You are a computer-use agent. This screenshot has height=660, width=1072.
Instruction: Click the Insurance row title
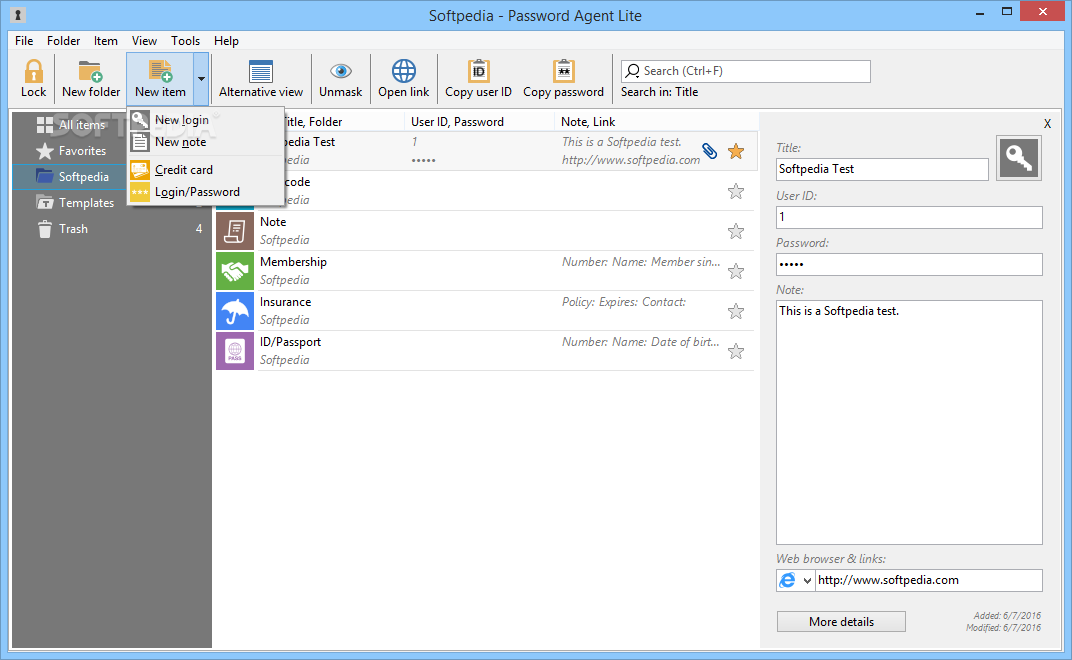285,302
